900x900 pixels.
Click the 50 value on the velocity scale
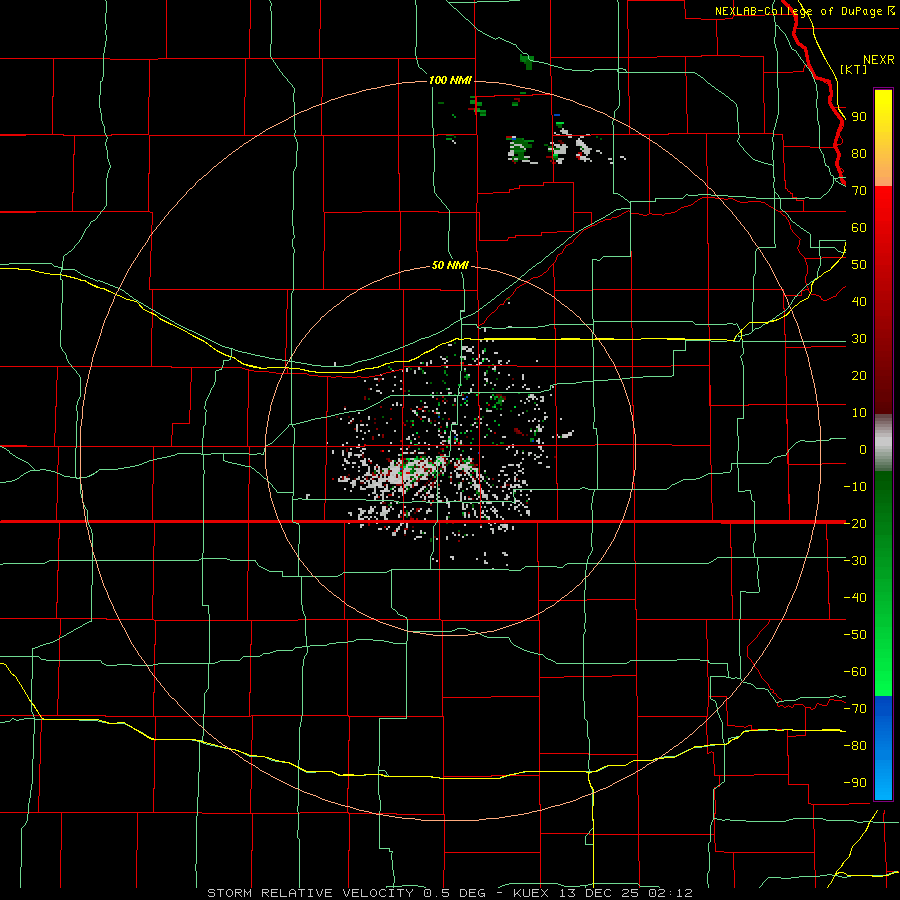859,265
